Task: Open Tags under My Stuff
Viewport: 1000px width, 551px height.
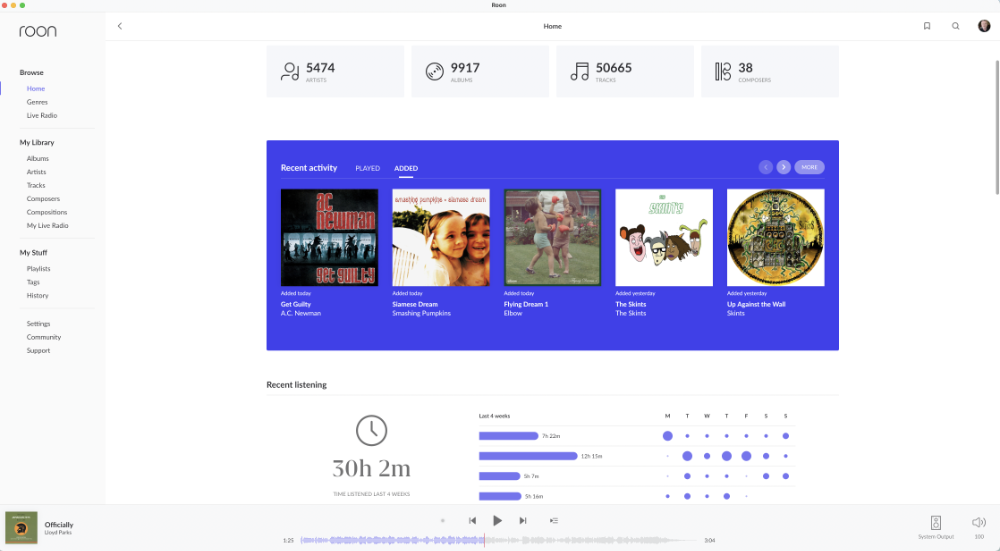Action: point(33,282)
